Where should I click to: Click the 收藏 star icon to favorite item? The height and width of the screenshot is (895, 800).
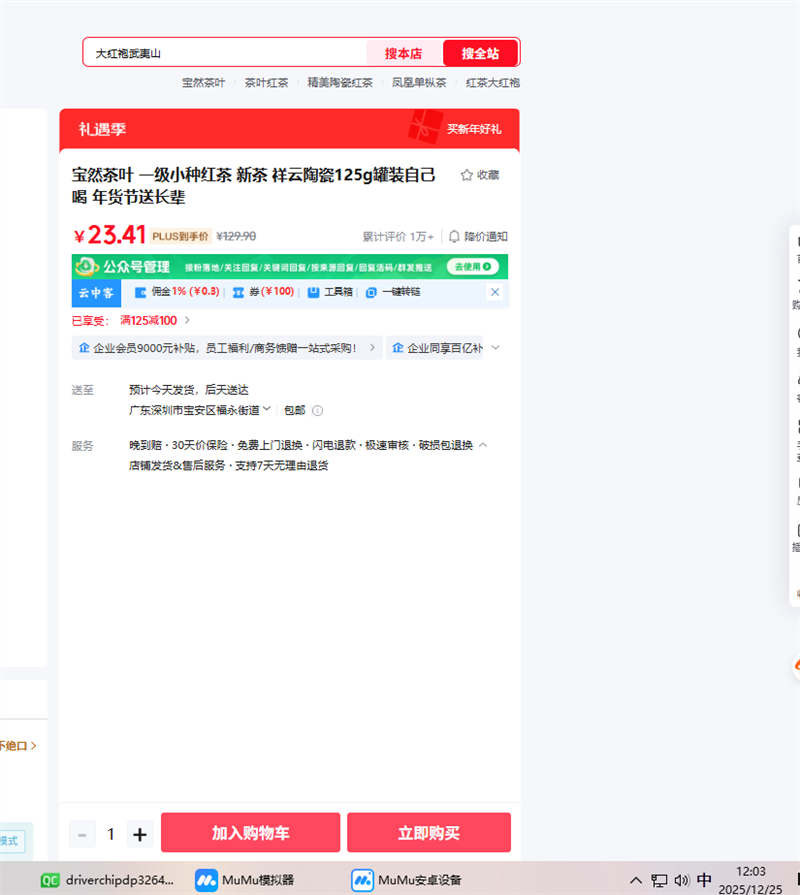tap(466, 174)
